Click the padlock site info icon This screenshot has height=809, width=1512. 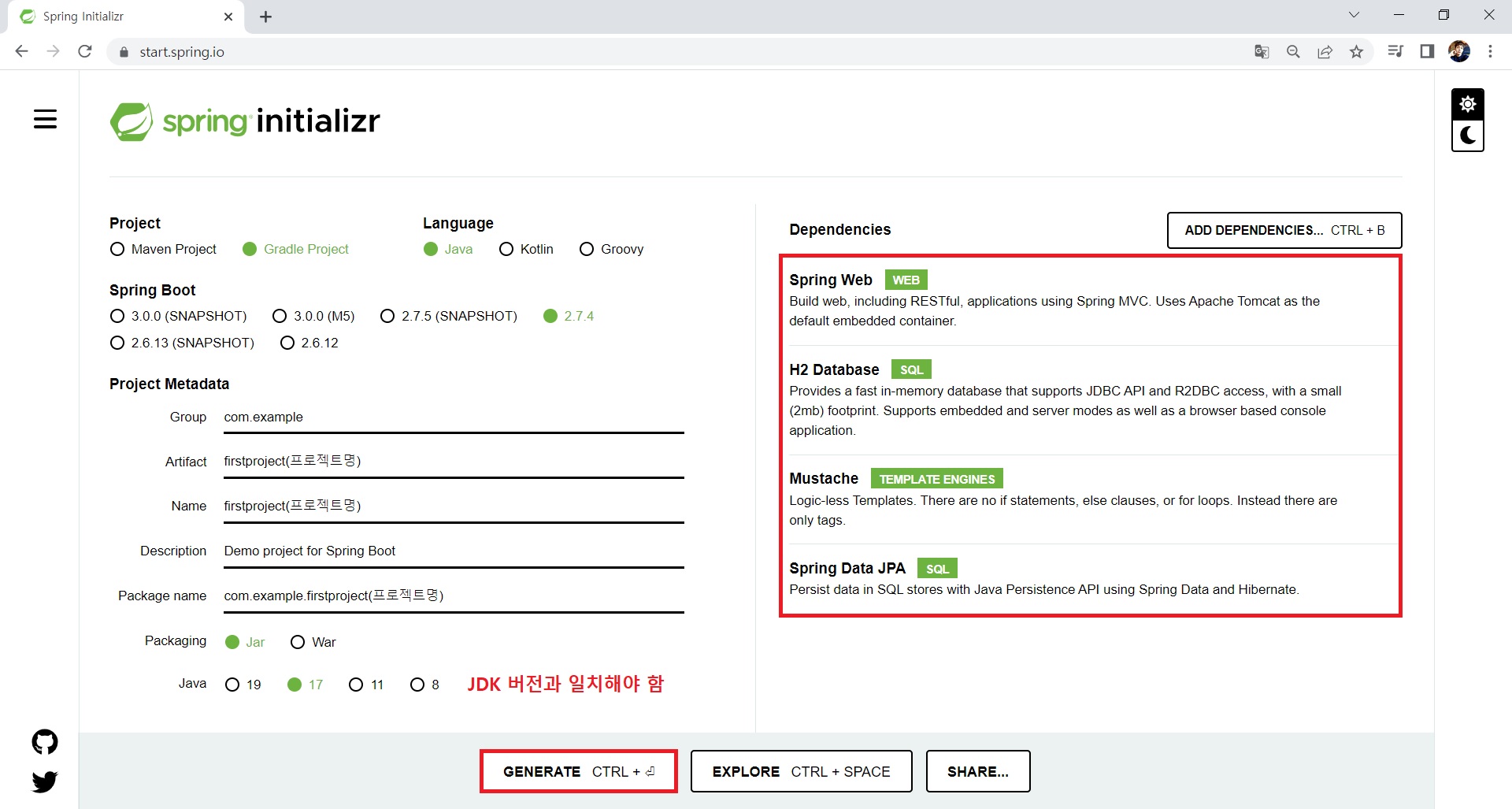pyautogui.click(x=123, y=52)
